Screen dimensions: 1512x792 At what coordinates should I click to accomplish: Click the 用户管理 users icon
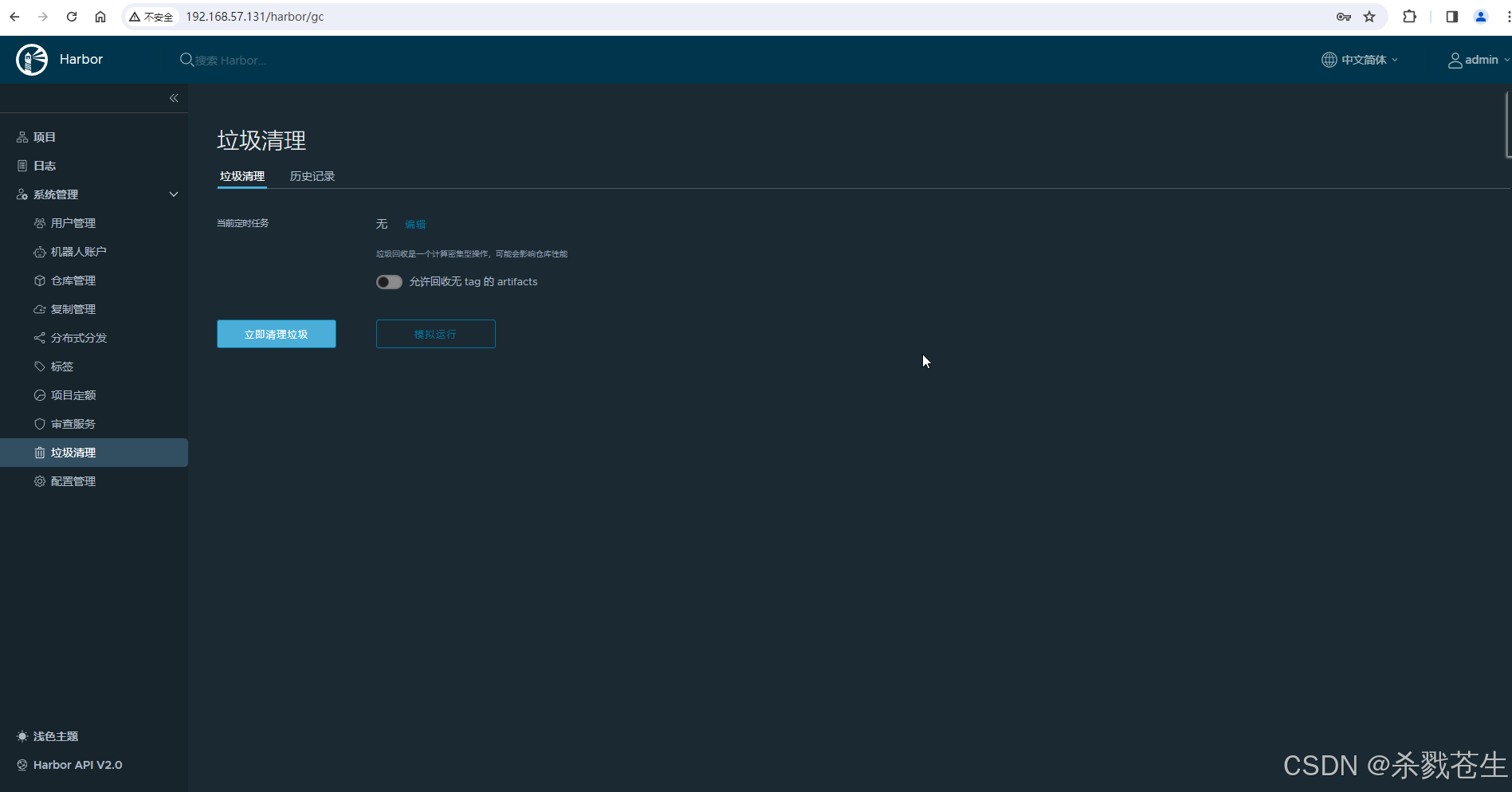pos(40,223)
